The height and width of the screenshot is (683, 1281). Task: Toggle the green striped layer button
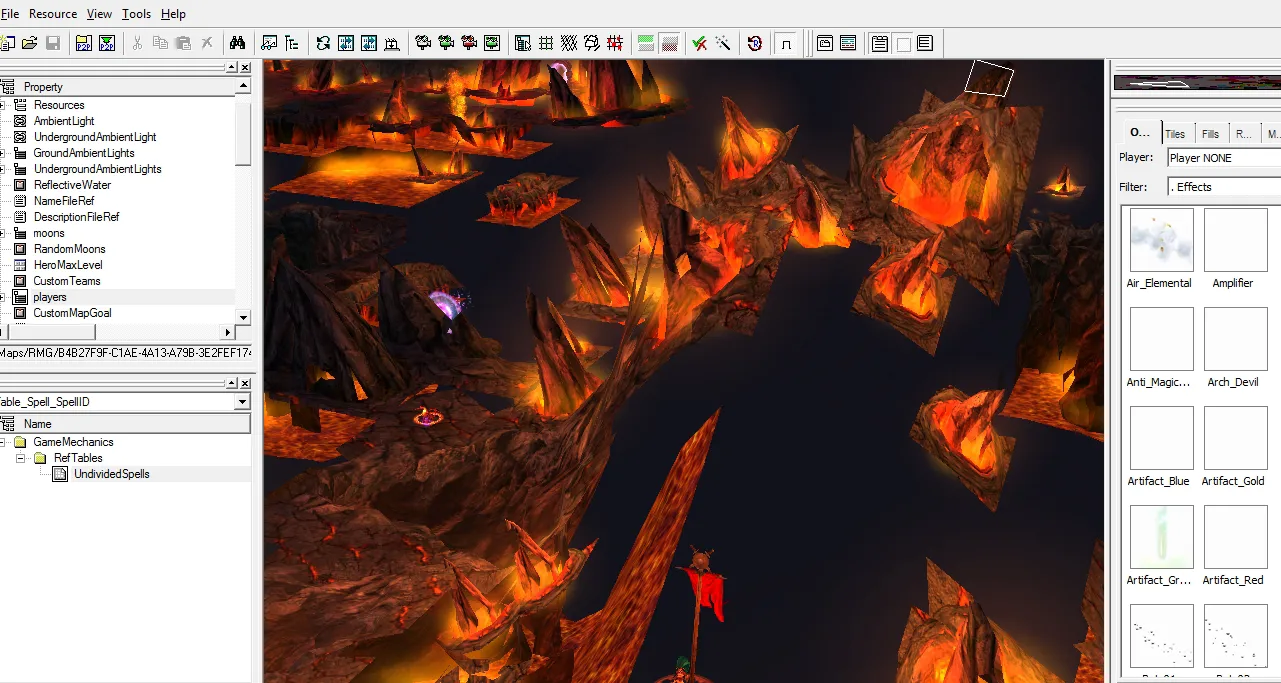[646, 43]
